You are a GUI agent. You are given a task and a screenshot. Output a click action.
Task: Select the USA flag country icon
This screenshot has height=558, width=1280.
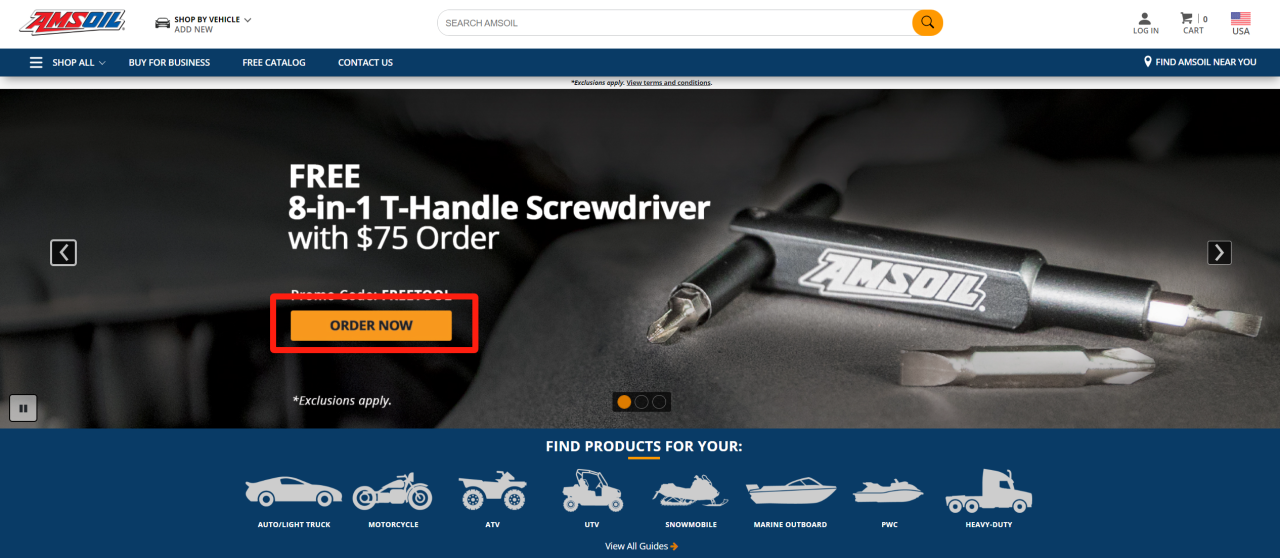tap(1241, 18)
